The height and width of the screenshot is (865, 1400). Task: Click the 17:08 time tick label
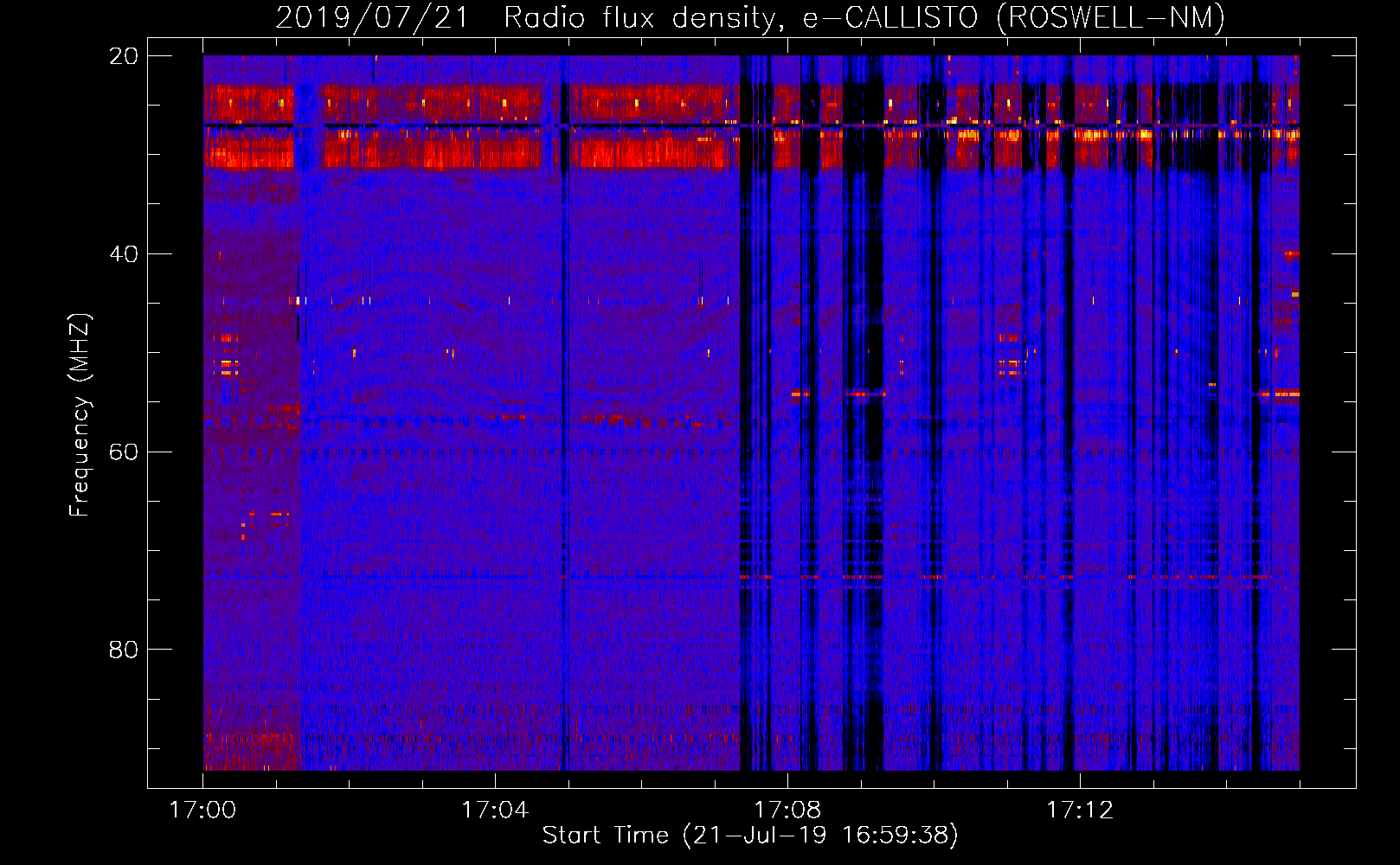(x=787, y=811)
